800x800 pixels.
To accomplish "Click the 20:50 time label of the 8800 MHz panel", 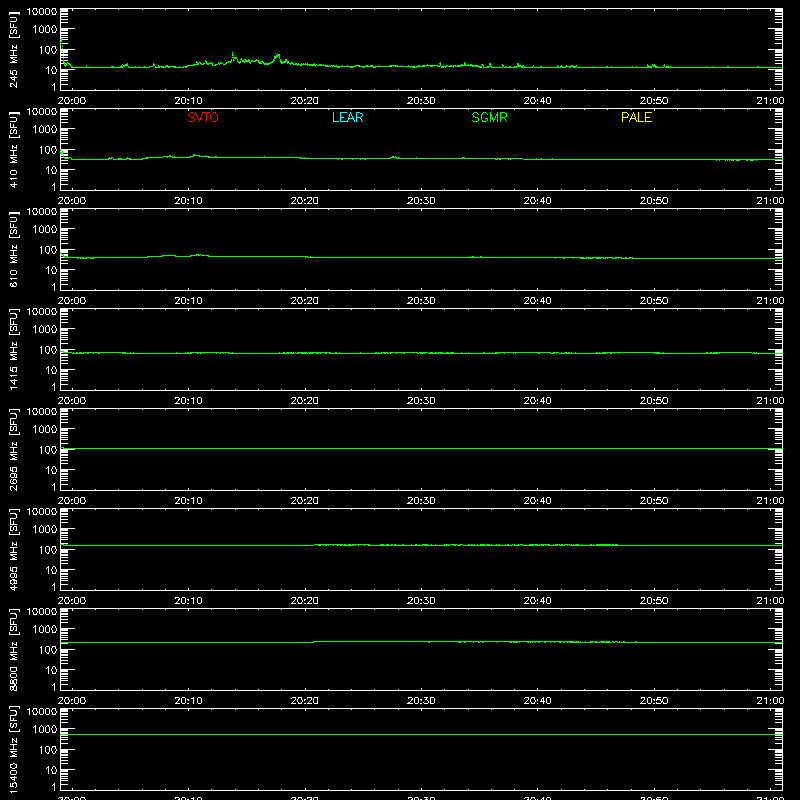I will (654, 701).
